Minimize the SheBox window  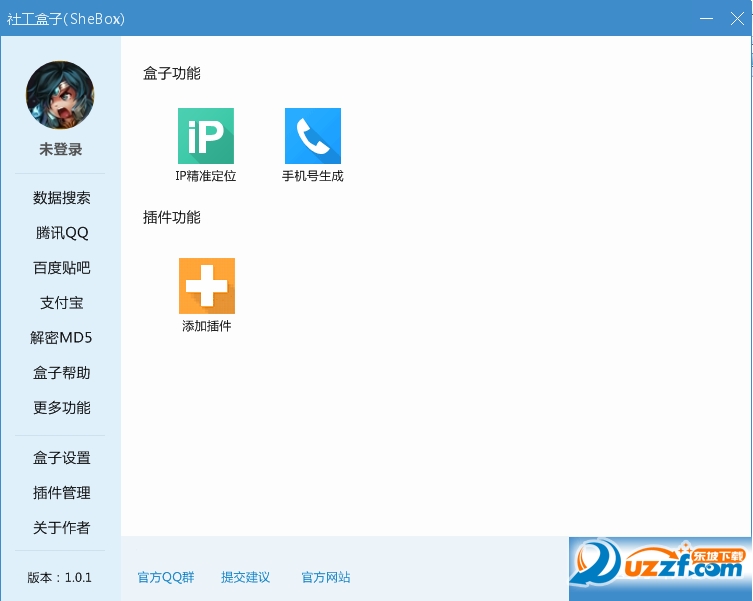(706, 19)
